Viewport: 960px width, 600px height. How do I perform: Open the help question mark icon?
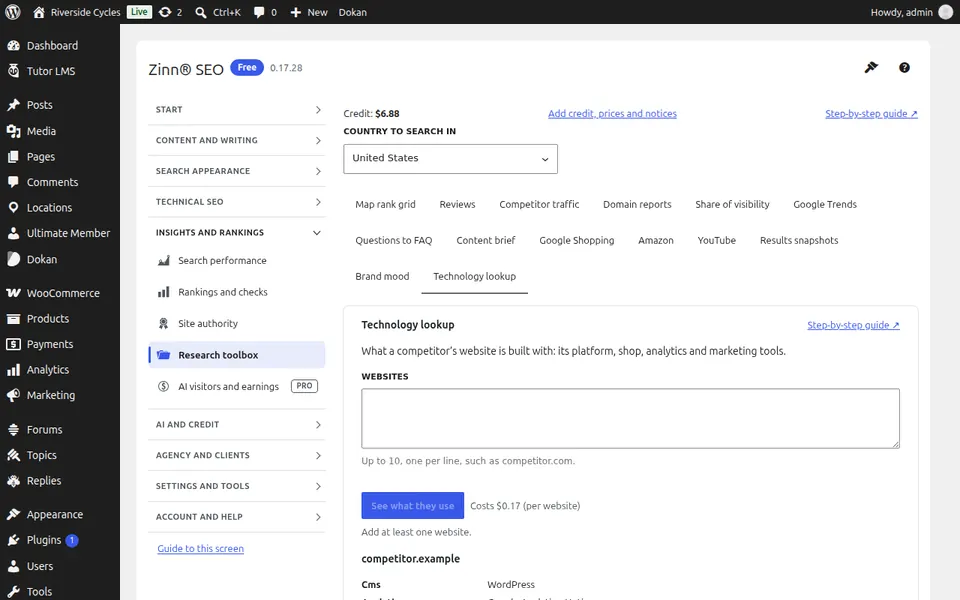[904, 67]
